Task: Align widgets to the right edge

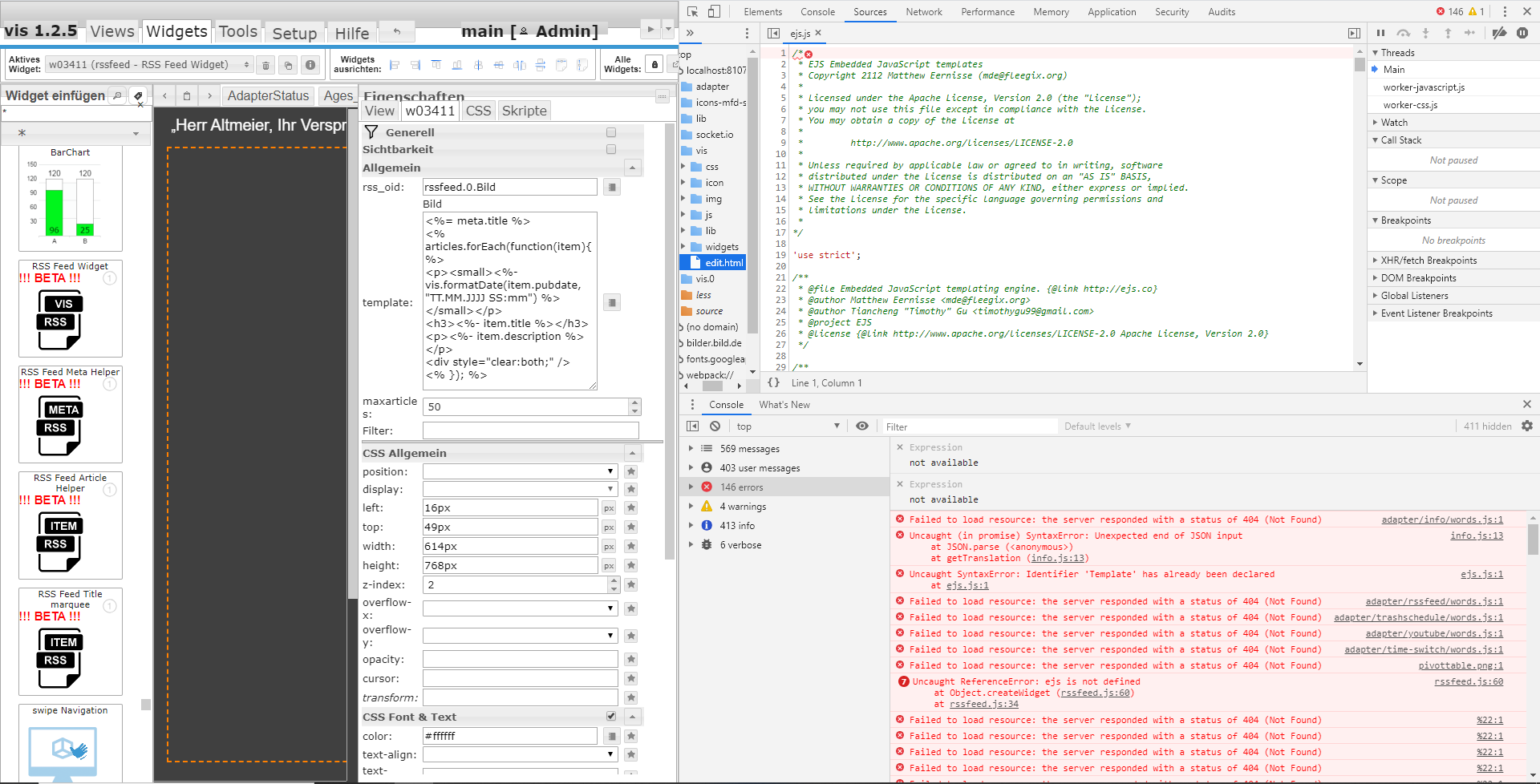Action: pos(415,65)
